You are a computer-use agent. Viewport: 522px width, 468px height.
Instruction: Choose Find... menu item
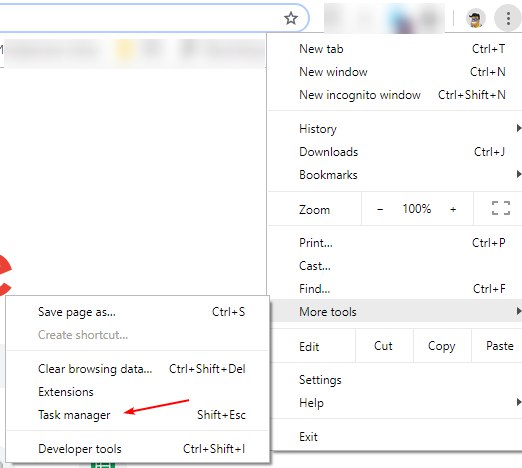395,289
